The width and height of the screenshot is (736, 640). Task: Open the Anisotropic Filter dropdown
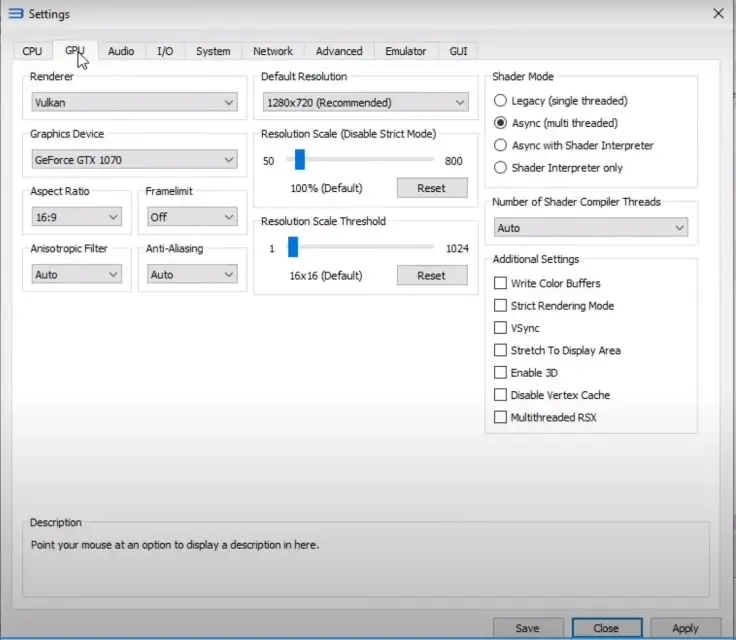coord(77,274)
